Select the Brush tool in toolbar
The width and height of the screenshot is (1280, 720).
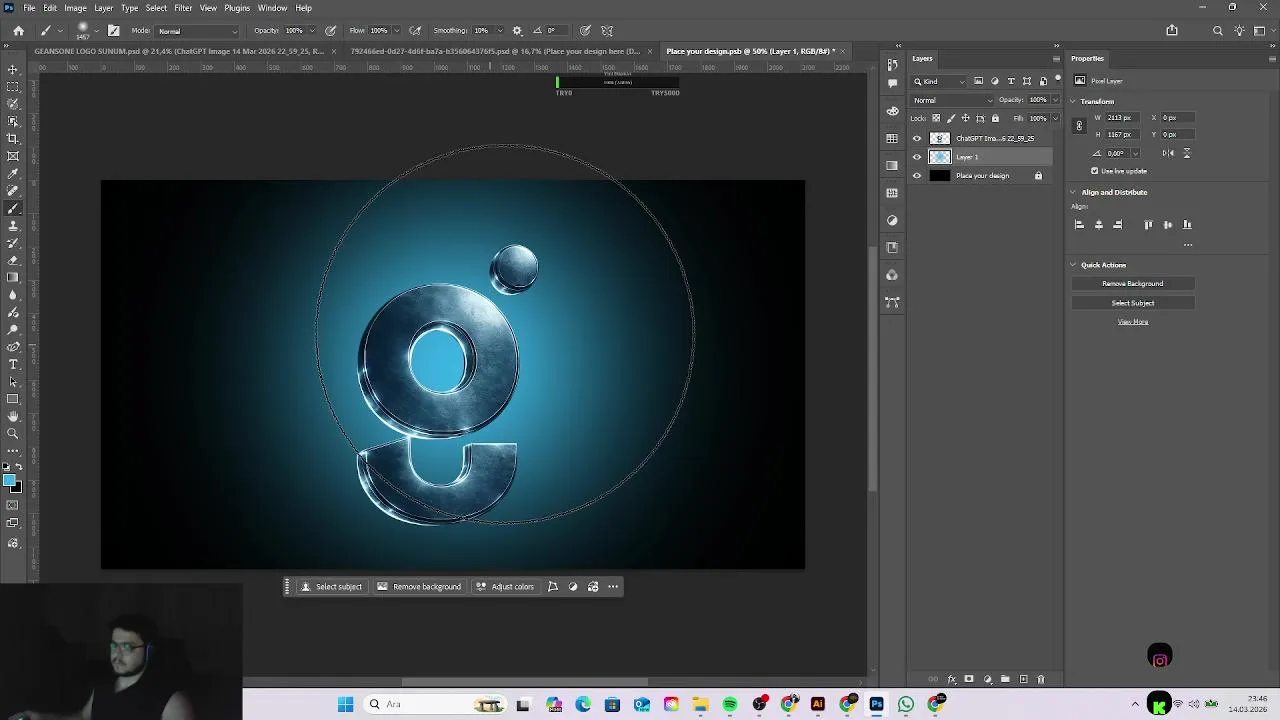click(x=13, y=208)
